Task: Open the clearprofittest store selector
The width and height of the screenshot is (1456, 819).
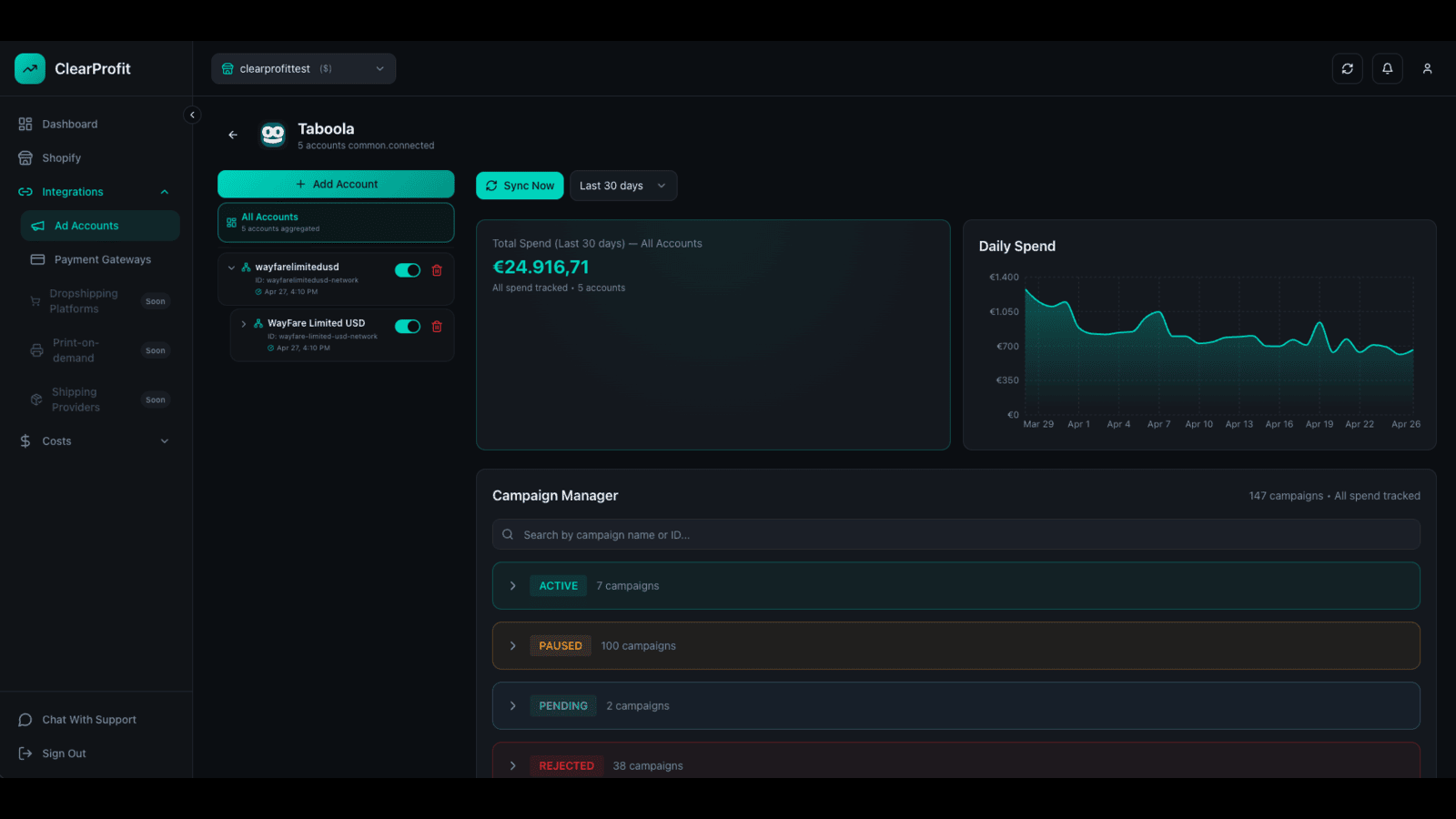Action: click(304, 68)
